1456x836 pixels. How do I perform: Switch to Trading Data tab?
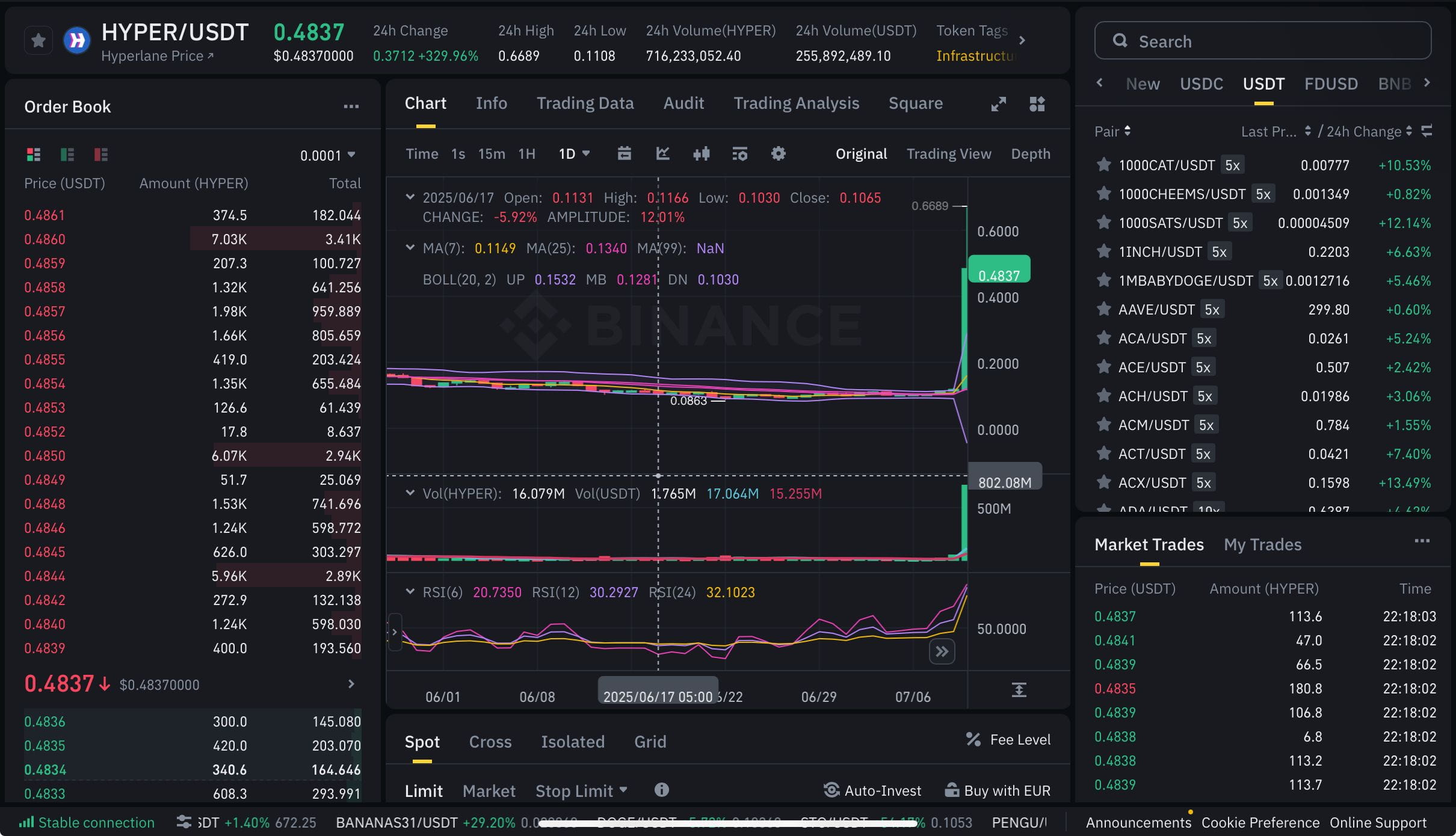pyautogui.click(x=585, y=103)
